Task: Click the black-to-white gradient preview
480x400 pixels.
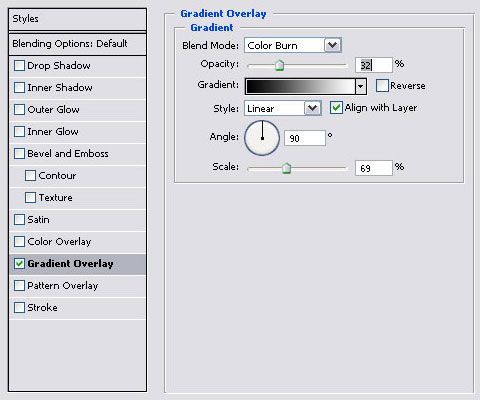Action: click(x=300, y=87)
